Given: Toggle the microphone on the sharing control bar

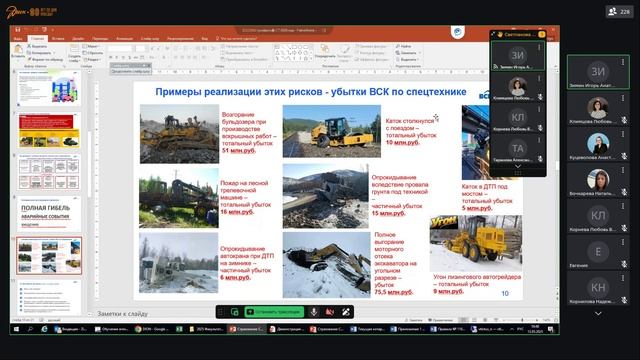Looking at the screenshot, I should (x=313, y=312).
